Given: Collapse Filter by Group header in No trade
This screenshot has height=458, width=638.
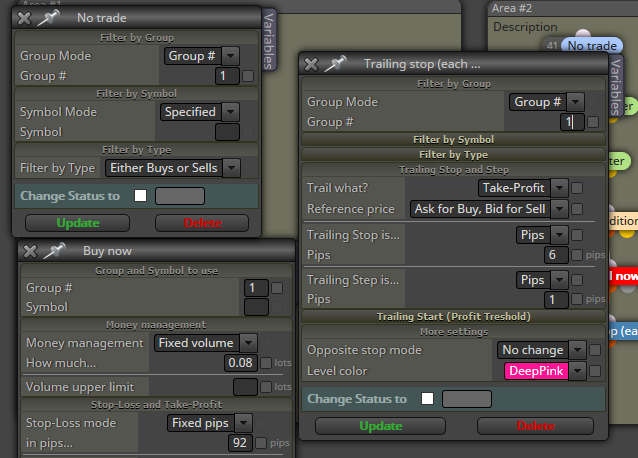Looking at the screenshot, I should pos(137,38).
